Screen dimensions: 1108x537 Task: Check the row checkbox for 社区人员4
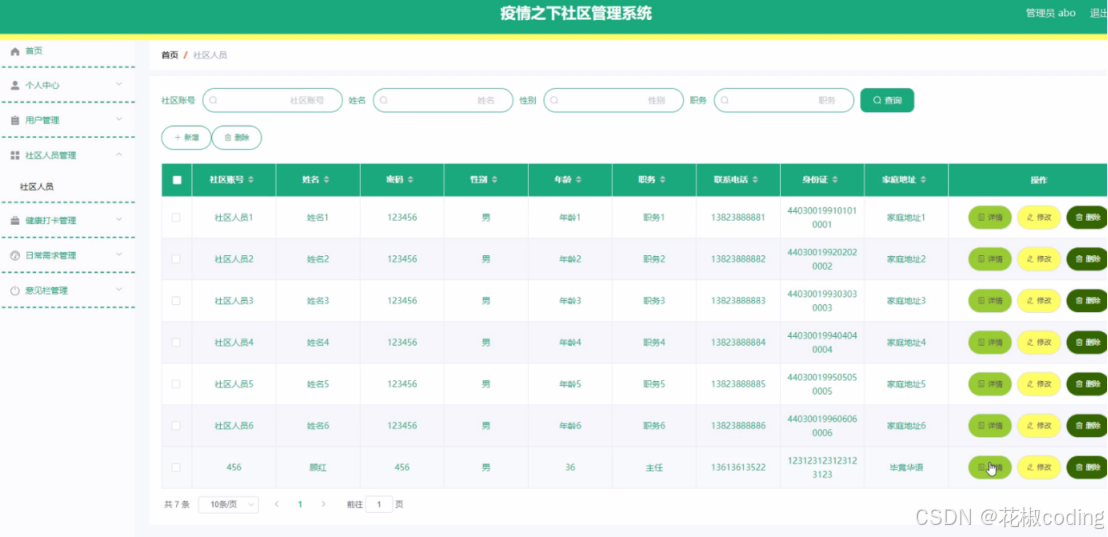point(176,343)
